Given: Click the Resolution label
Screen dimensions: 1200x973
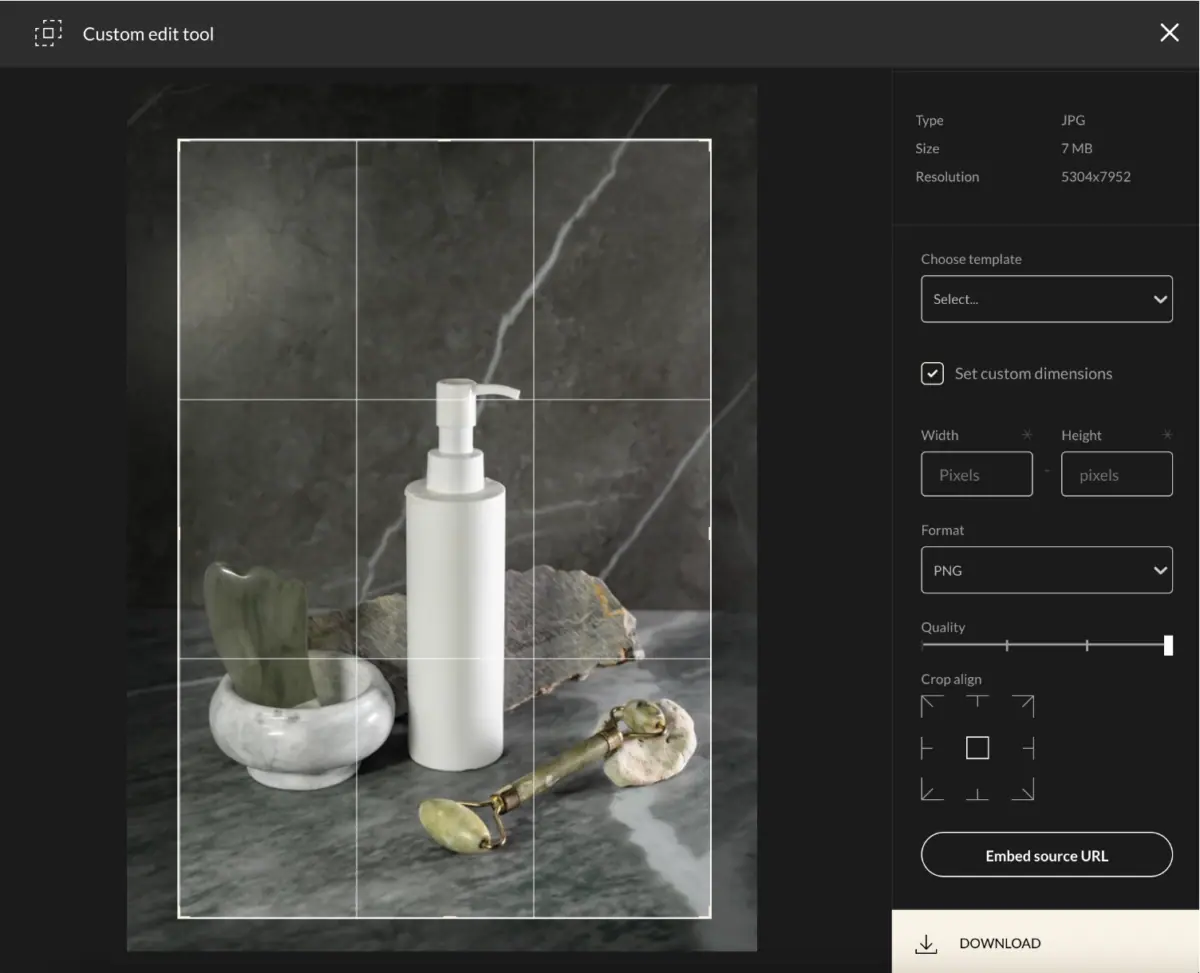Looking at the screenshot, I should click(x=947, y=176).
